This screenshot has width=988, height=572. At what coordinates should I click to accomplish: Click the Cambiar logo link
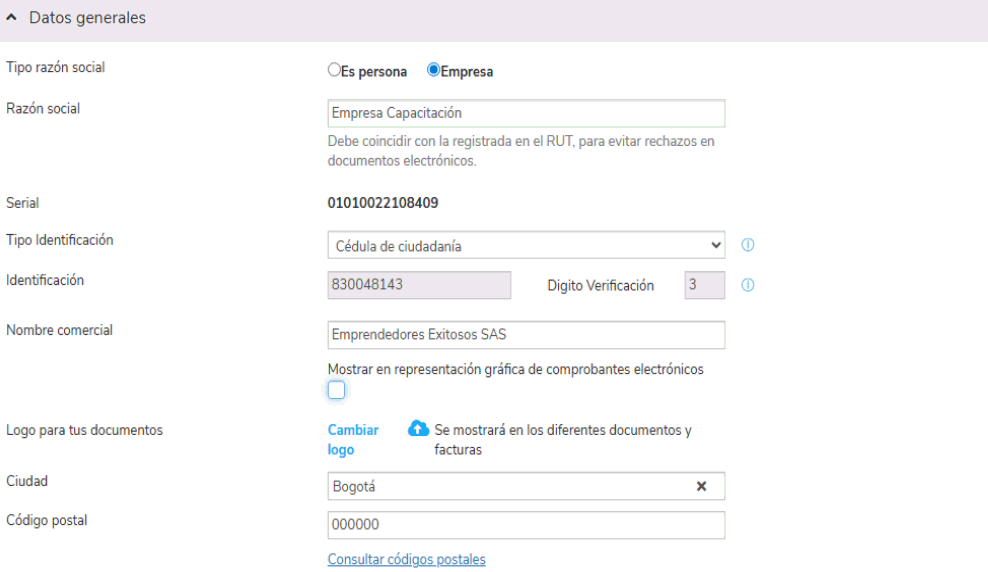click(353, 440)
